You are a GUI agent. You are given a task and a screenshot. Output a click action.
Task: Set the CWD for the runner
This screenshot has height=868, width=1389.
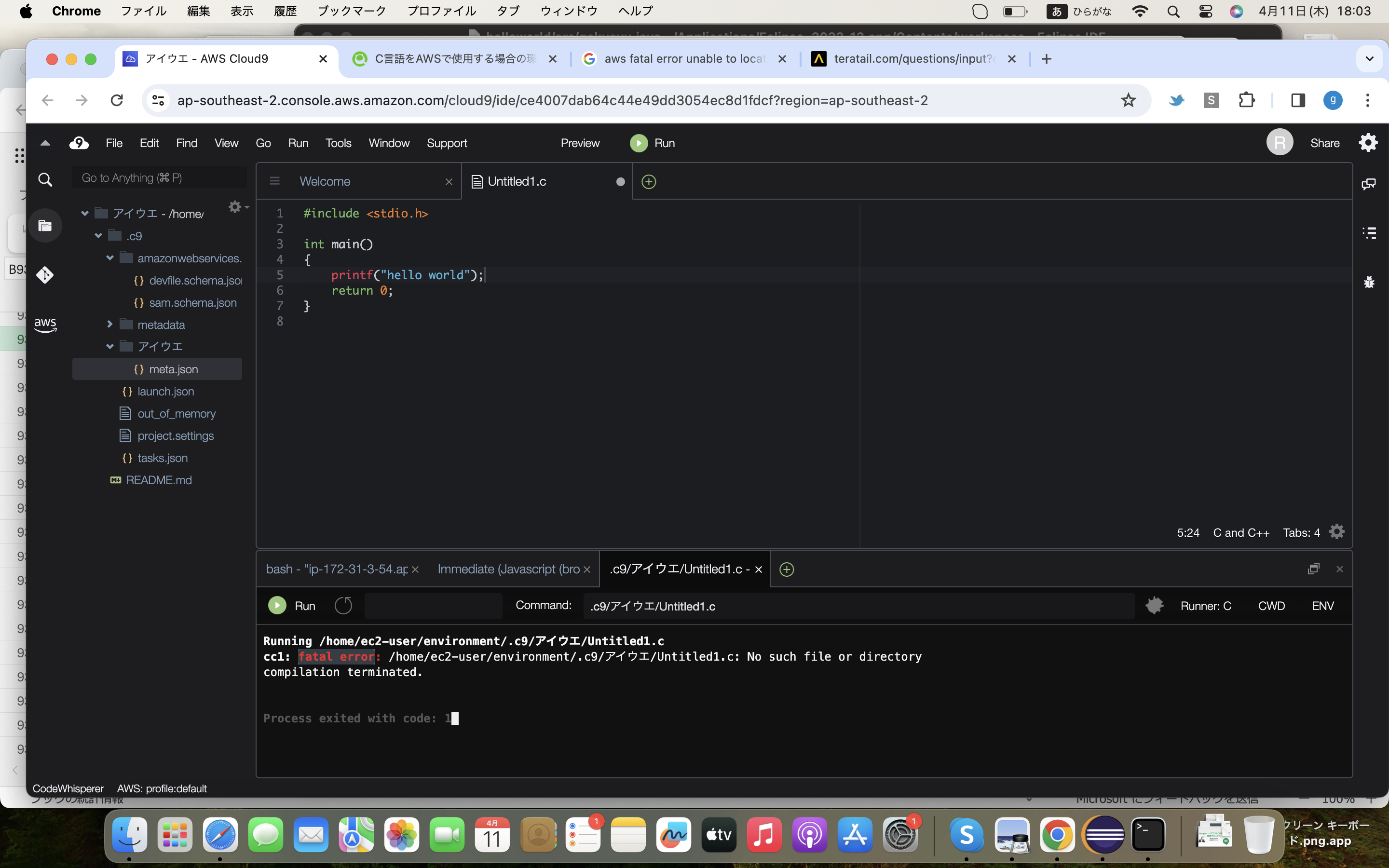pyautogui.click(x=1271, y=606)
